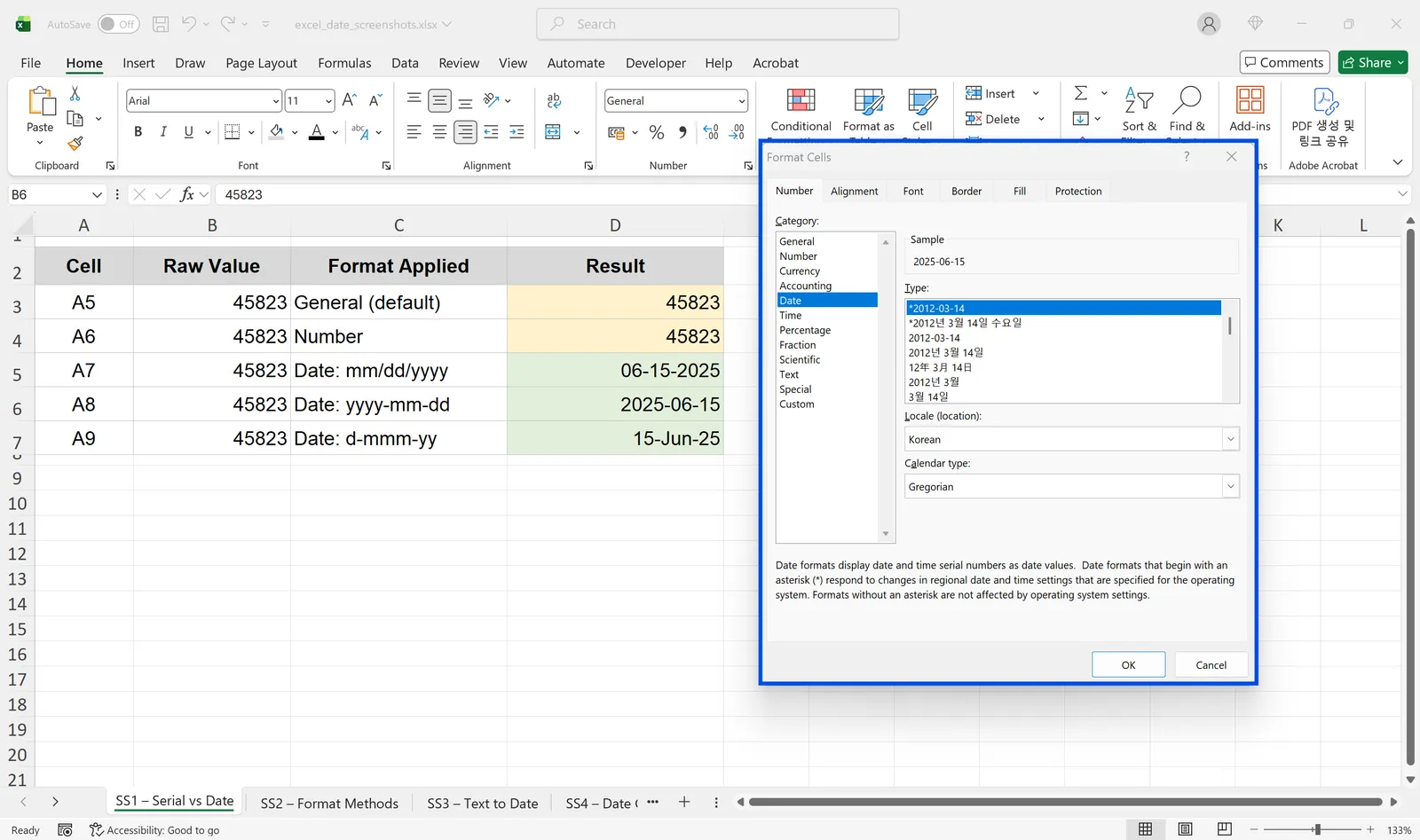Toggle Underline formatting

pos(188,132)
